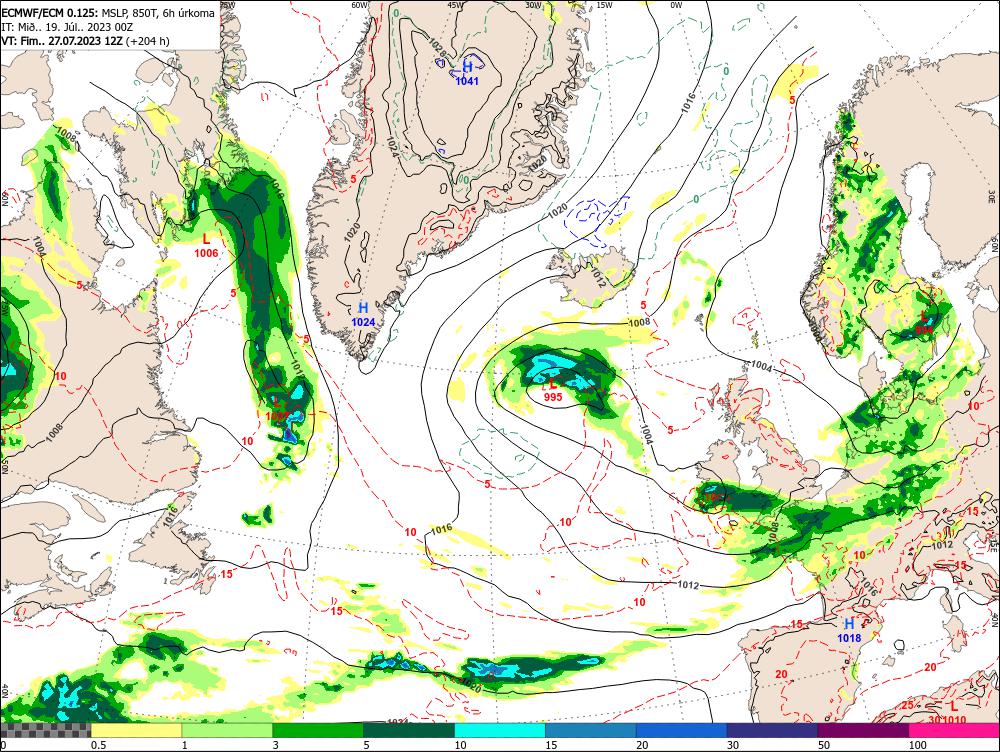The image size is (1000, 752).
Task: Click the 'VT: Fim.. 27.07.2023 12Z' valid time
Action: [x=62, y=41]
